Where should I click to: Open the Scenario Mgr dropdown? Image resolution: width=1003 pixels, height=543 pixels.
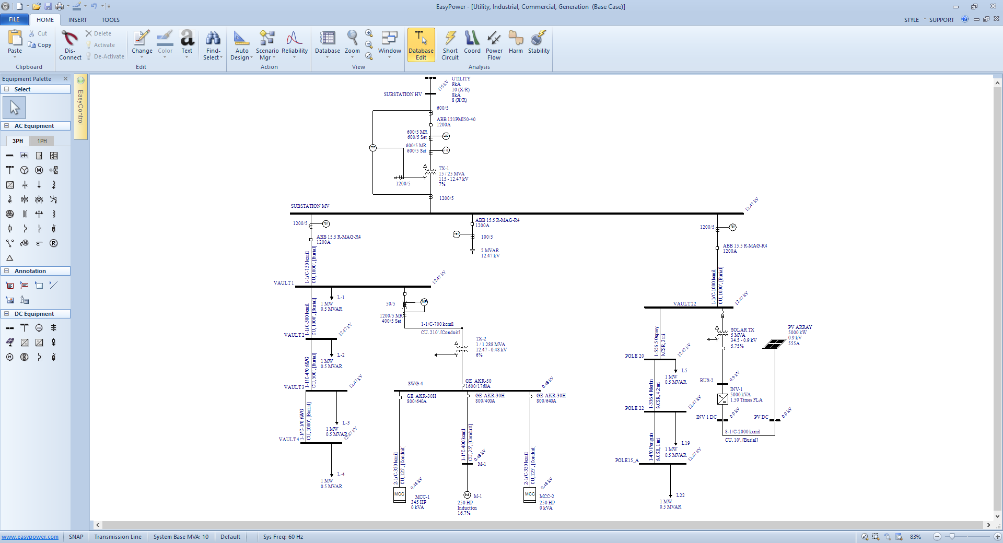(267, 45)
